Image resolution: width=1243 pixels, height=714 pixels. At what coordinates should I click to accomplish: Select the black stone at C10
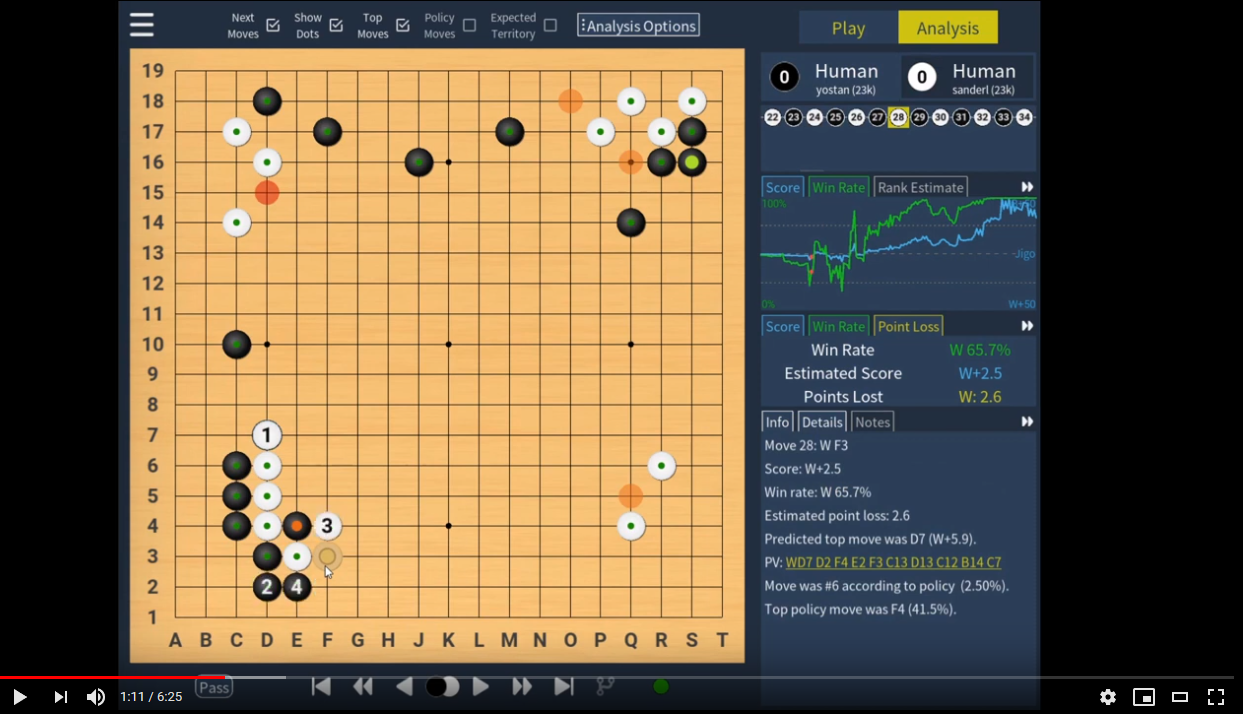(236, 344)
